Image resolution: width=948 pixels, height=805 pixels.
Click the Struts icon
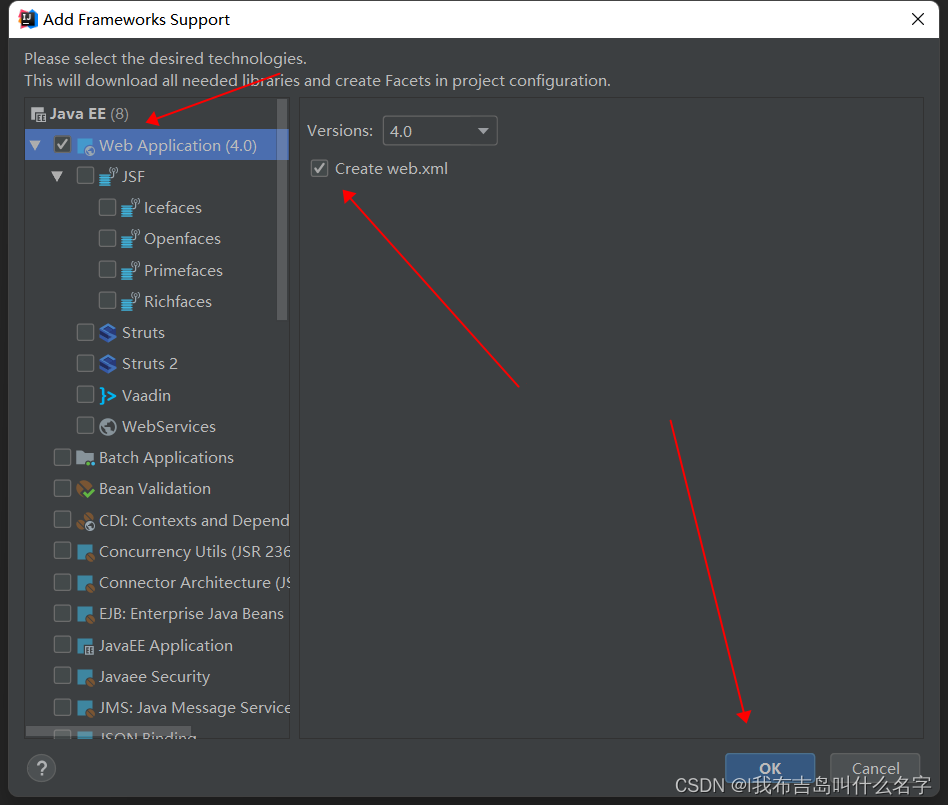[108, 333]
